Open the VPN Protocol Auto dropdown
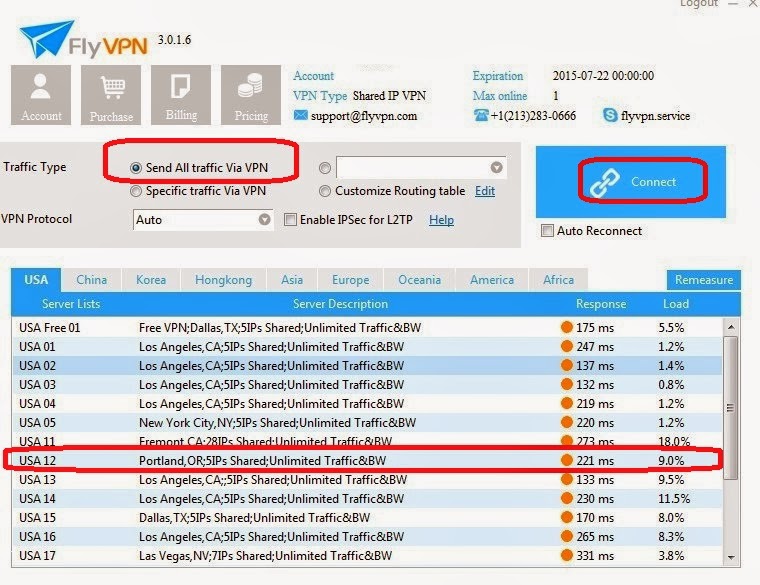Screen dimensions: 760x585 pos(203,220)
